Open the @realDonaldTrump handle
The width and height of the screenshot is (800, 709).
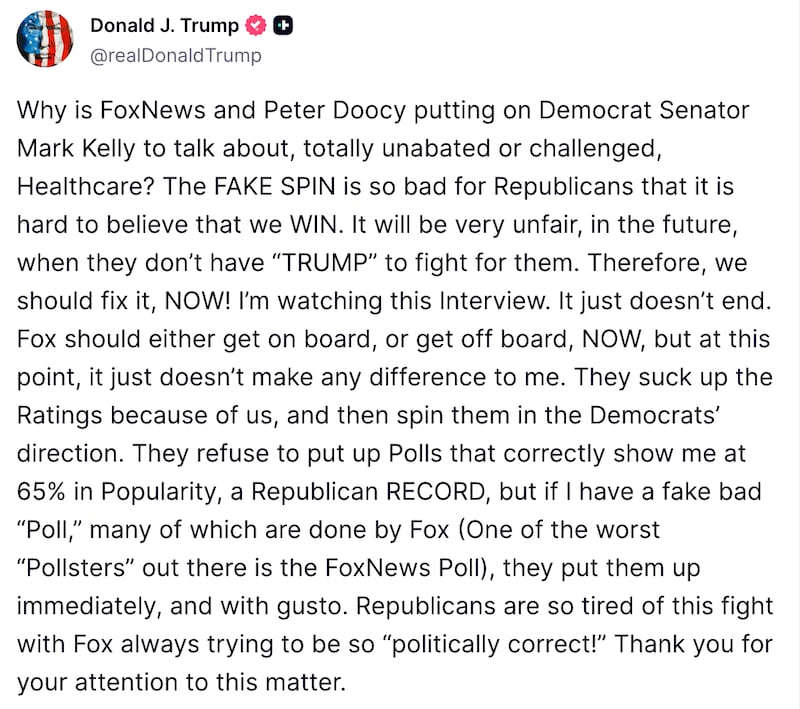[176, 56]
